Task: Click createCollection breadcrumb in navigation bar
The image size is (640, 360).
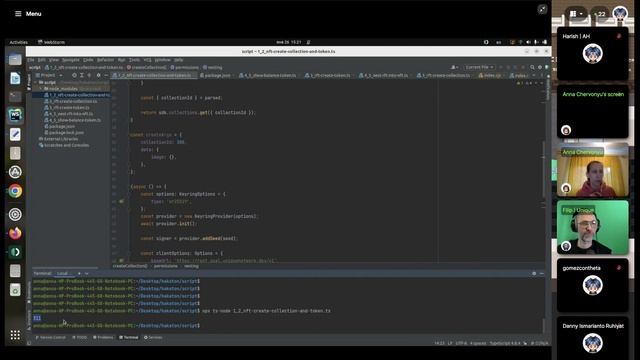Action: point(146,67)
